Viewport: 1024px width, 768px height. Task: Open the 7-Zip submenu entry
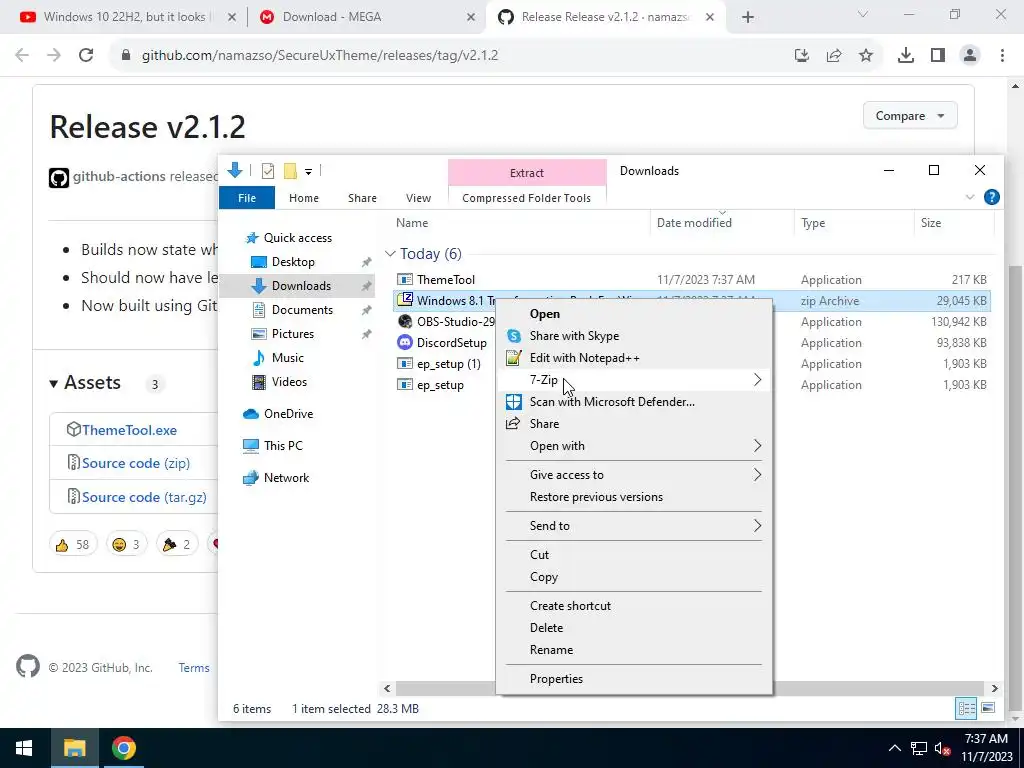[633, 380]
